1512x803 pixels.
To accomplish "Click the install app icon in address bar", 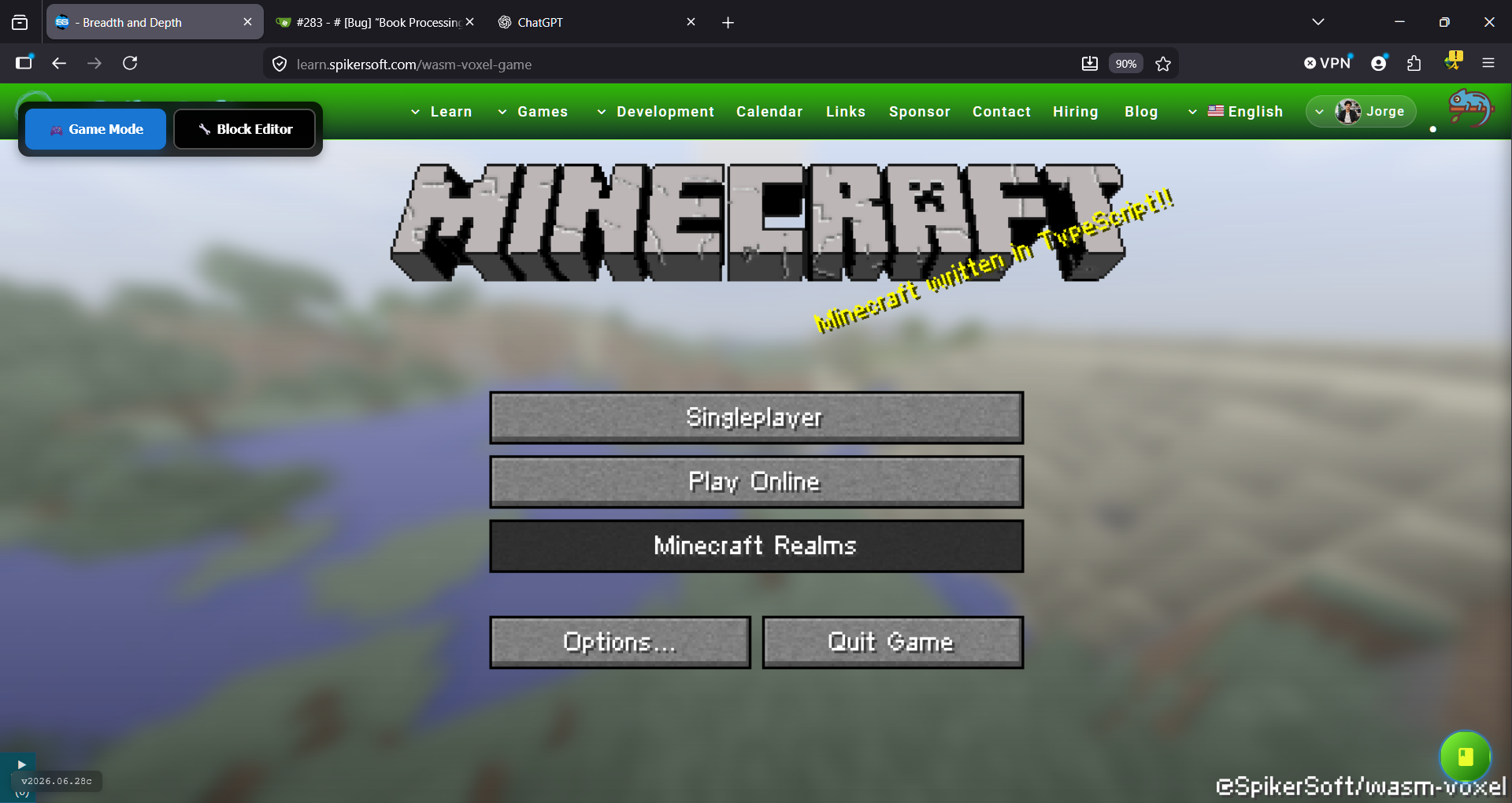I will tap(1090, 64).
